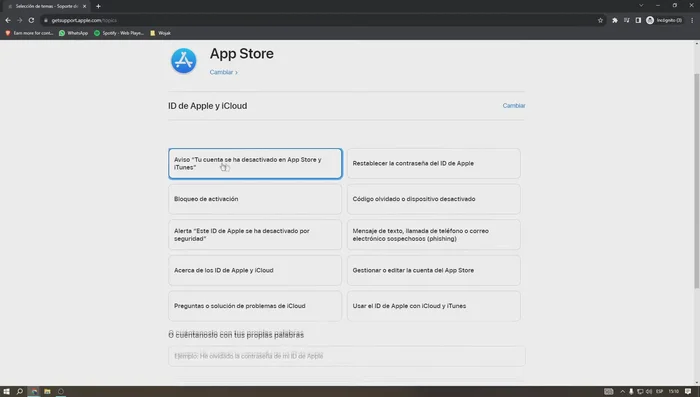Open the notification center icon
This screenshot has height=397, width=700.
[x=688, y=391]
